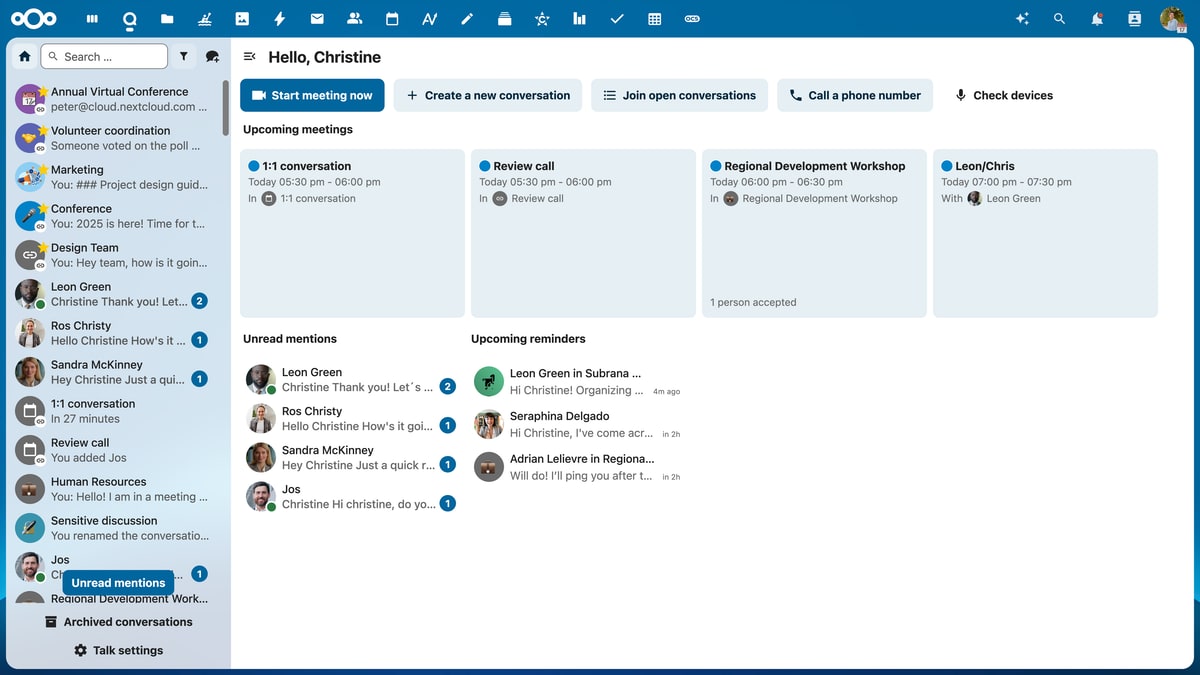The image size is (1200, 675).
Task: Click the Talk home icon in sidebar
Action: tap(24, 57)
